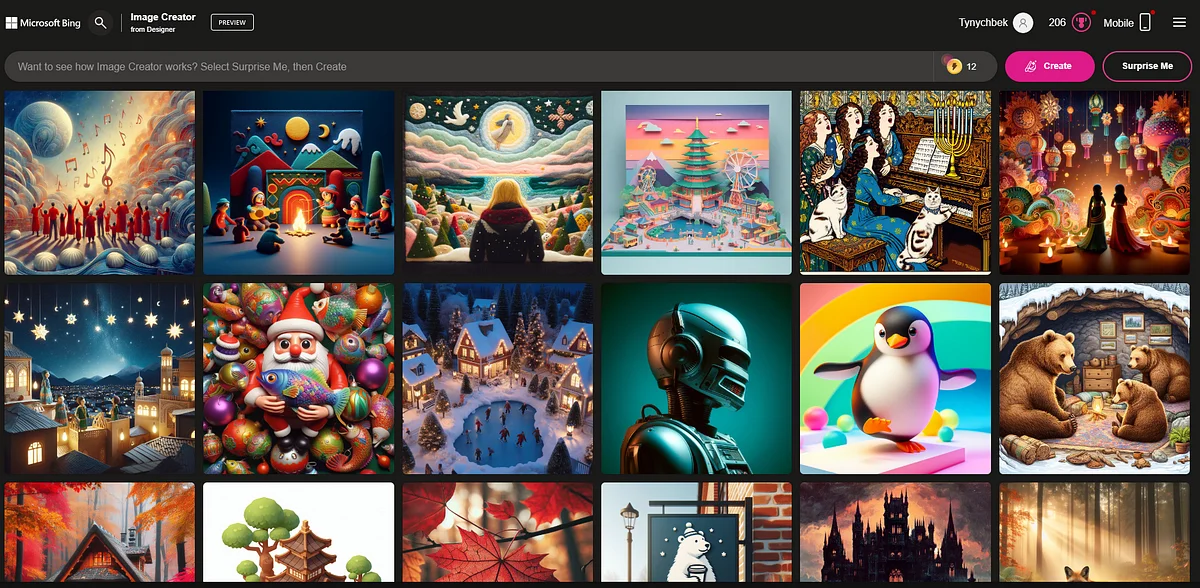Click the polar bear shop sign image
1200x588 pixels.
(x=696, y=533)
